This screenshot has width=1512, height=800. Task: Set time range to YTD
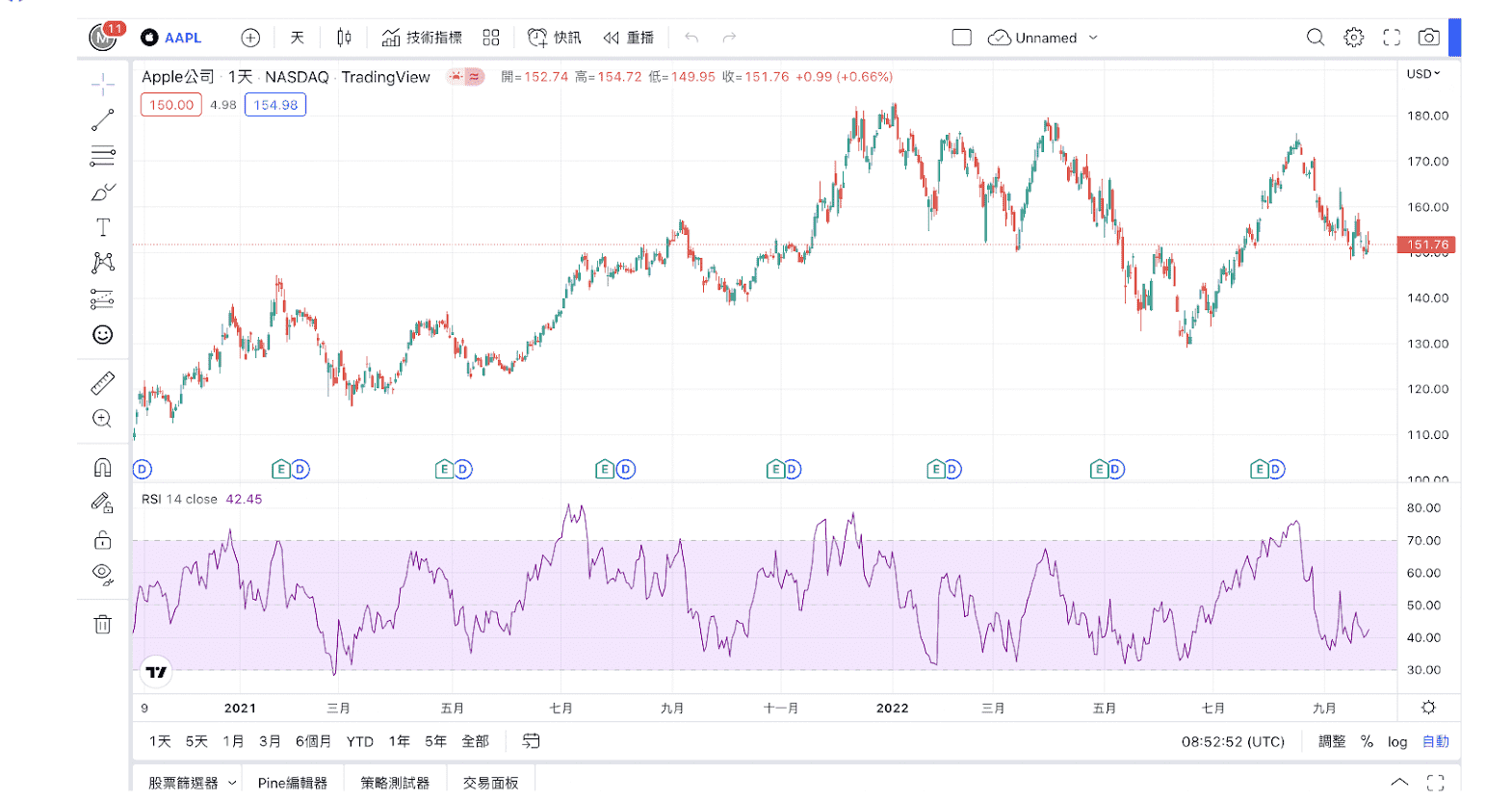tap(359, 741)
